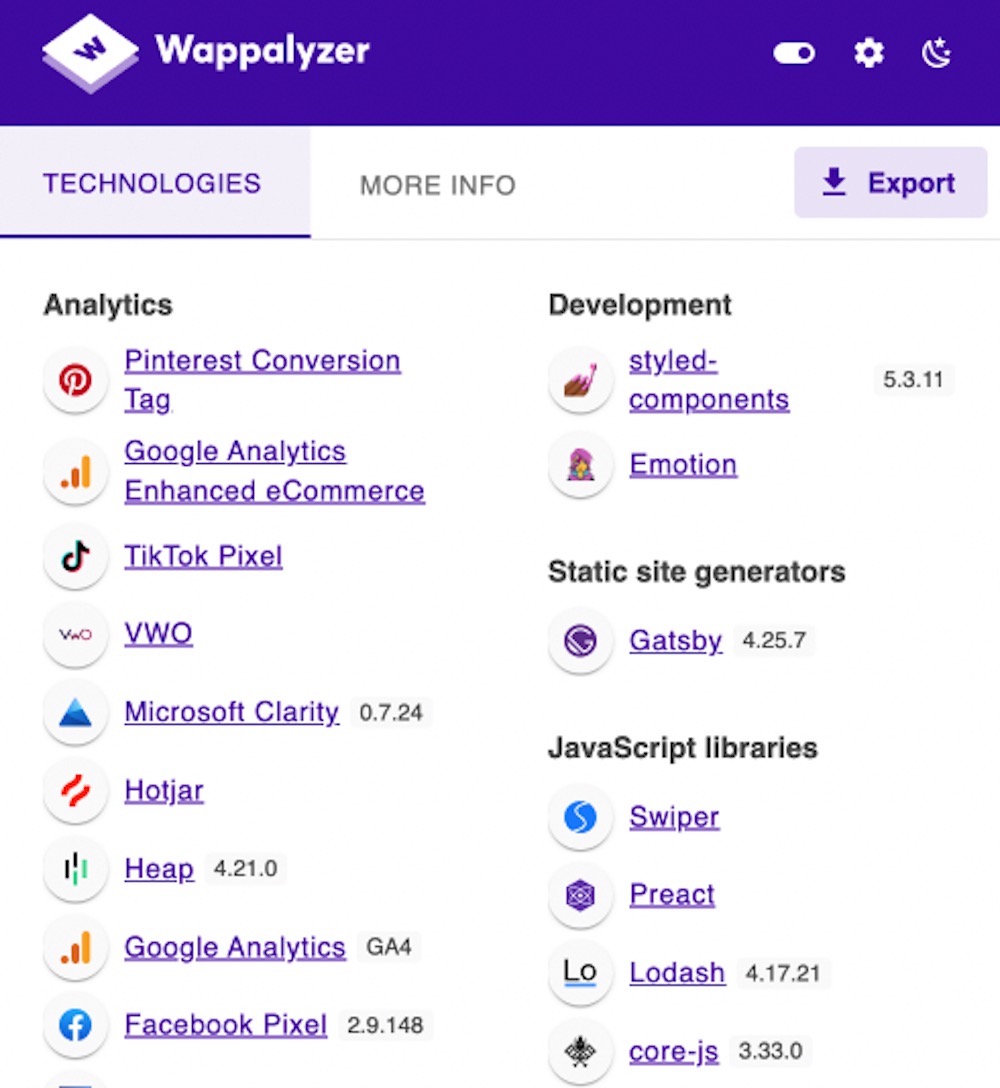
Task: Click the Lodash Lo icon
Action: pos(581,973)
